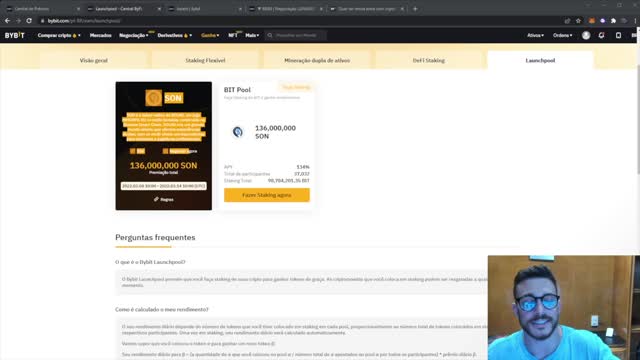Open a new browser tab with plus
This screenshot has width=640, height=360.
point(415,9)
